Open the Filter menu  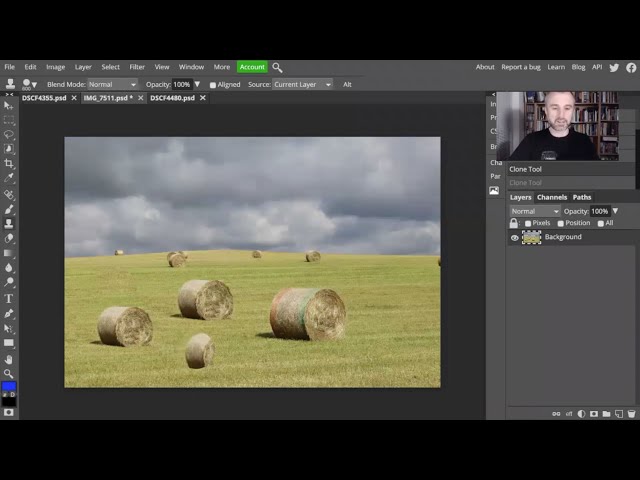(137, 67)
